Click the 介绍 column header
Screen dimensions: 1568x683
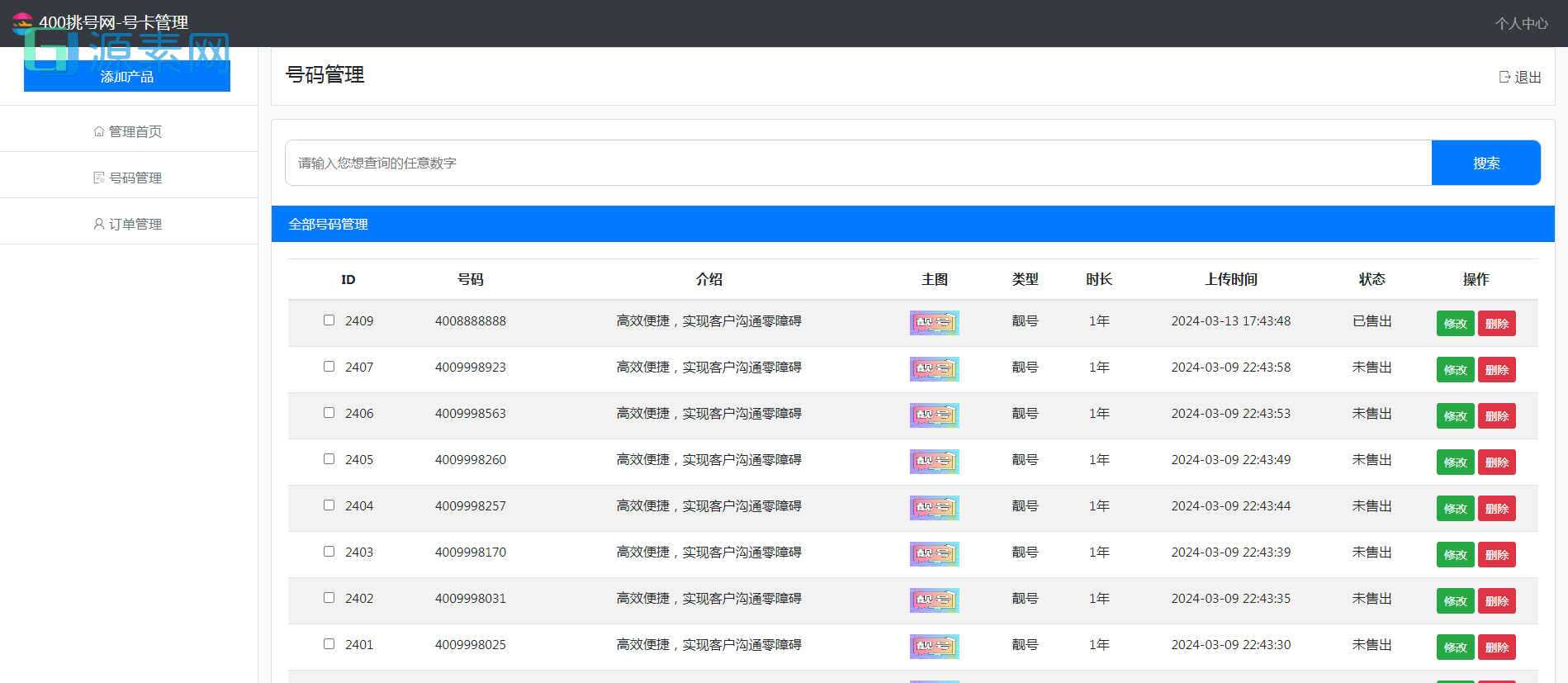pos(709,279)
